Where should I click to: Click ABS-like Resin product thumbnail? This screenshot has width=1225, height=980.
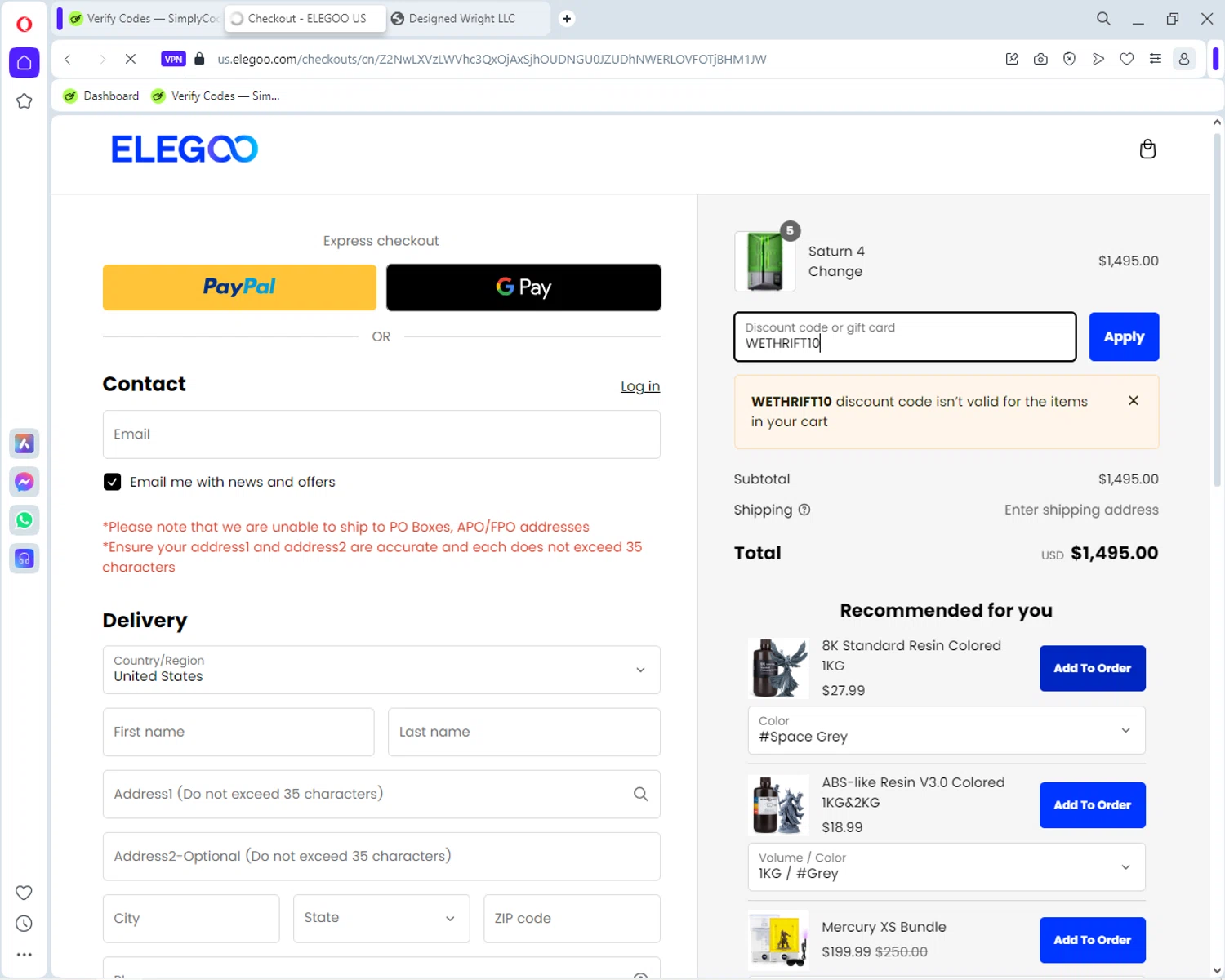779,804
